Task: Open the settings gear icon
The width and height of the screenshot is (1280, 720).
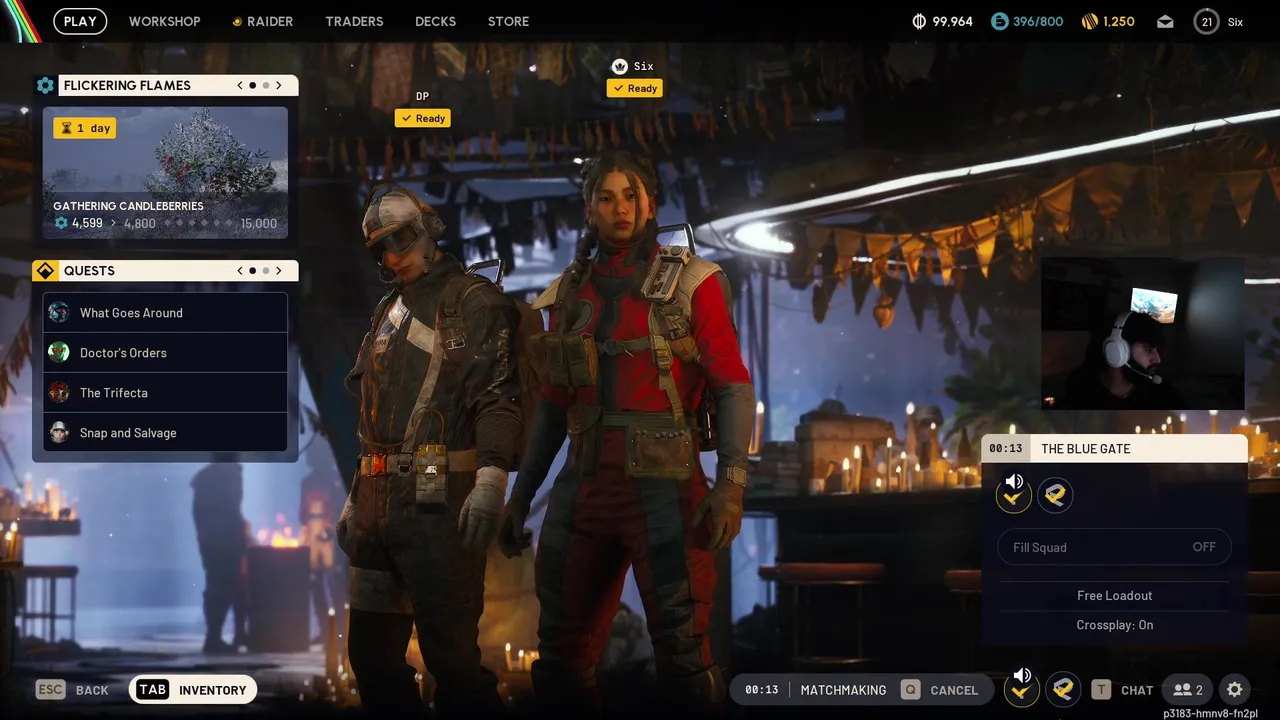Action: click(x=1235, y=690)
